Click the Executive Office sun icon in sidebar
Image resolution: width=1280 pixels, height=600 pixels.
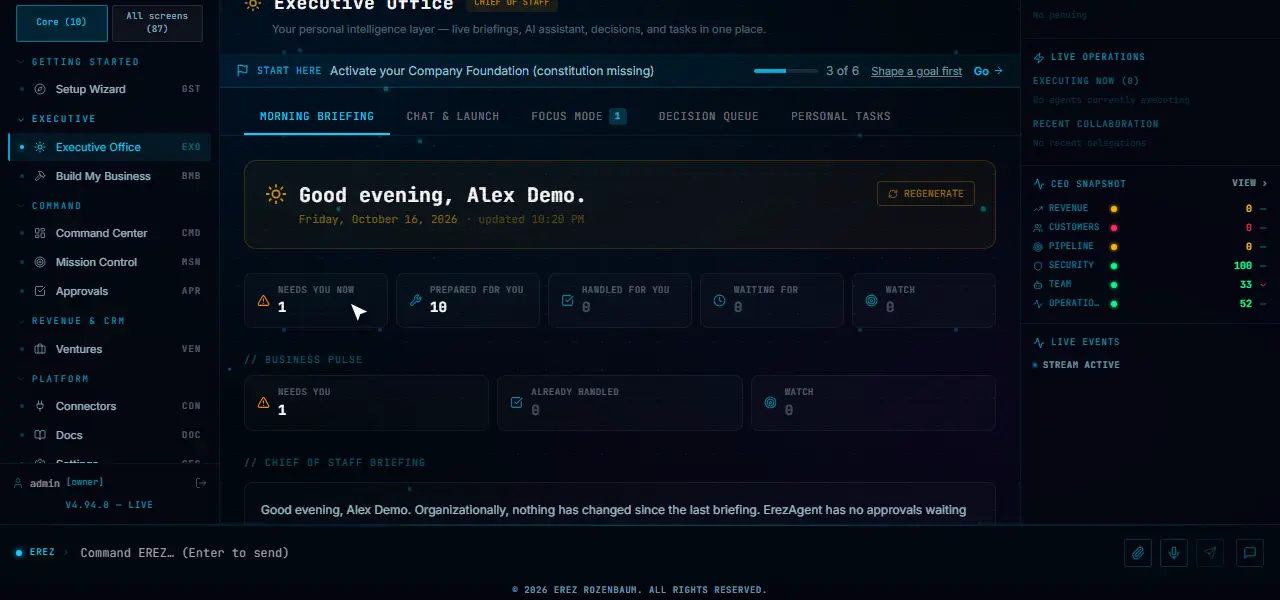(40, 147)
